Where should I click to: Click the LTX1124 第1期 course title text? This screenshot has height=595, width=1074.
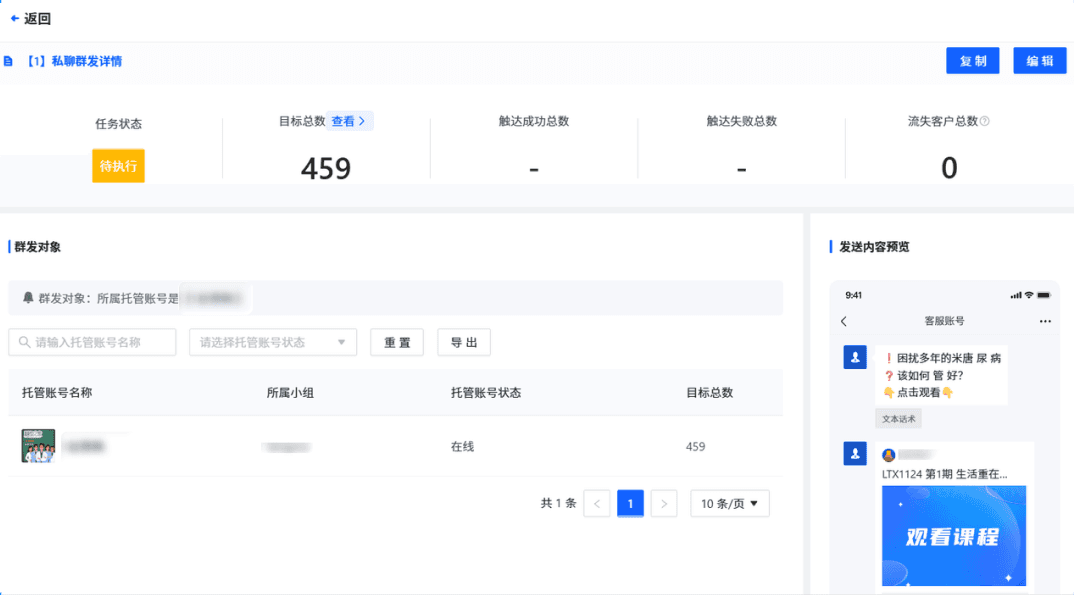[945, 474]
